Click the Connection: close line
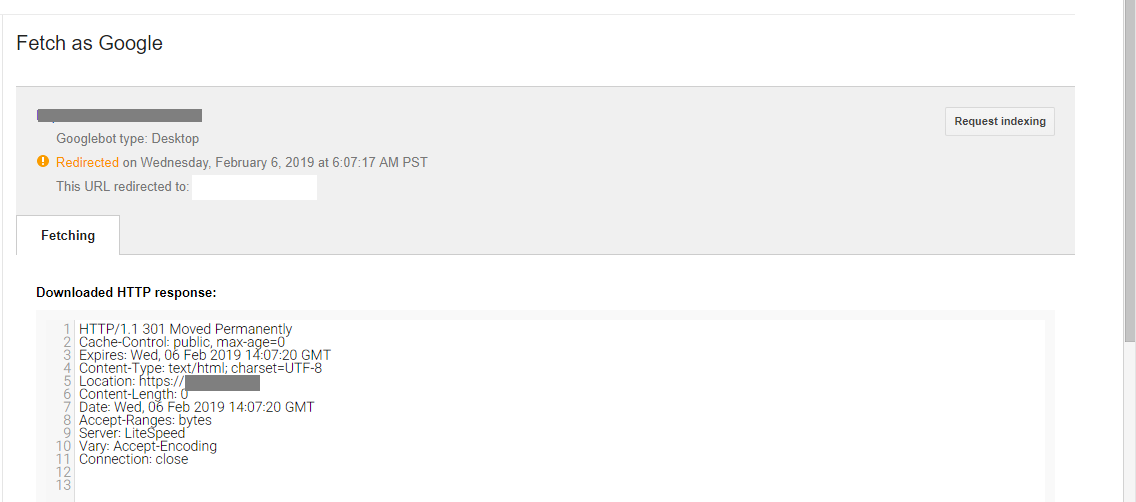Image resolution: width=1136 pixels, height=502 pixels. pyautogui.click(x=133, y=459)
